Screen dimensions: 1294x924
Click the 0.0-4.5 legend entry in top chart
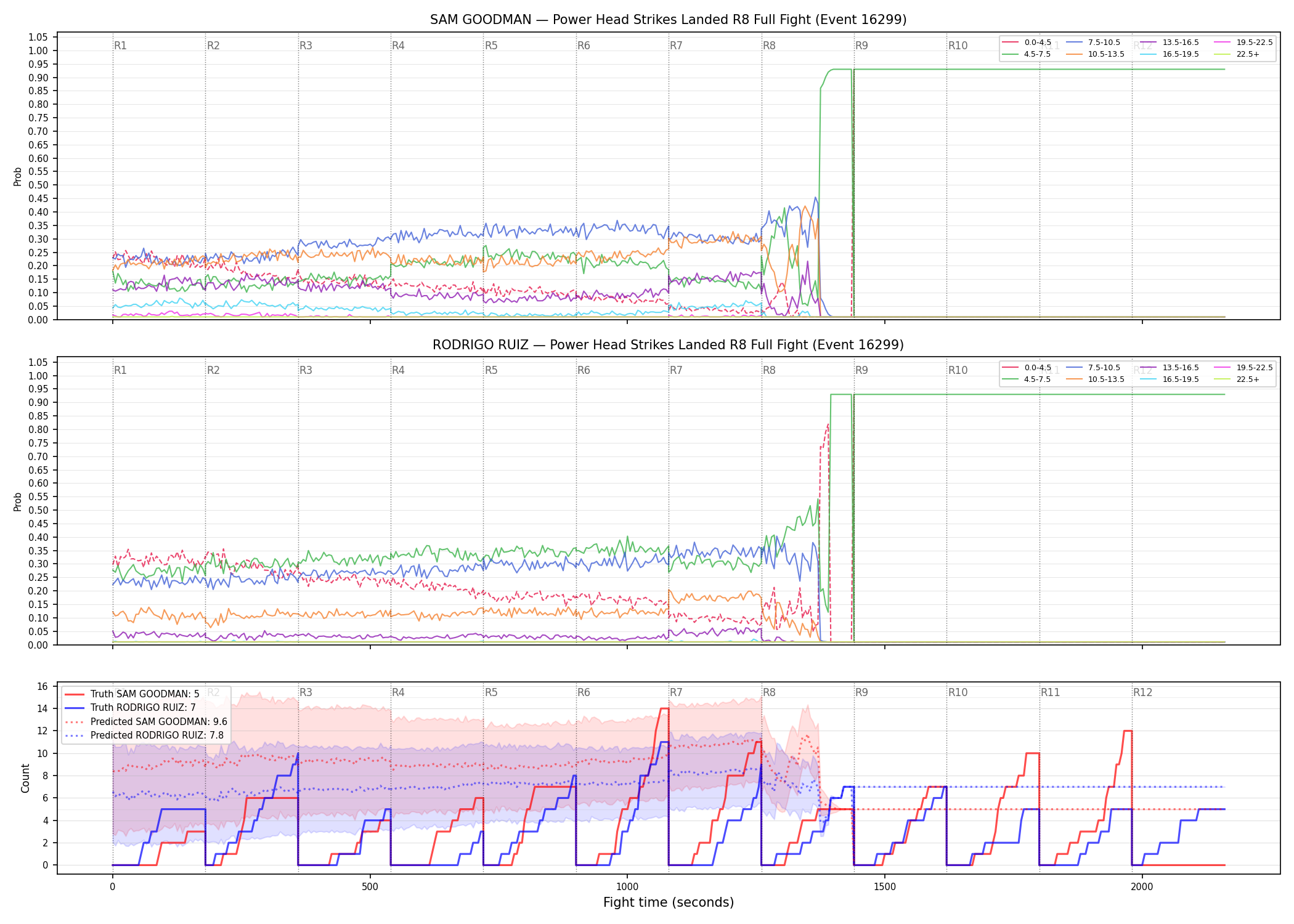click(1027, 43)
